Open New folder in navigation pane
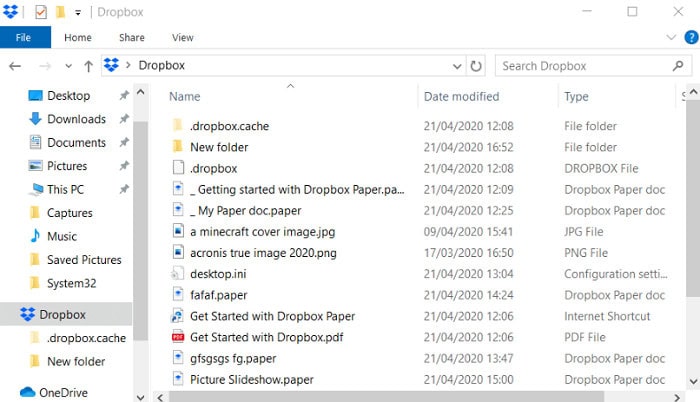 click(x=76, y=361)
